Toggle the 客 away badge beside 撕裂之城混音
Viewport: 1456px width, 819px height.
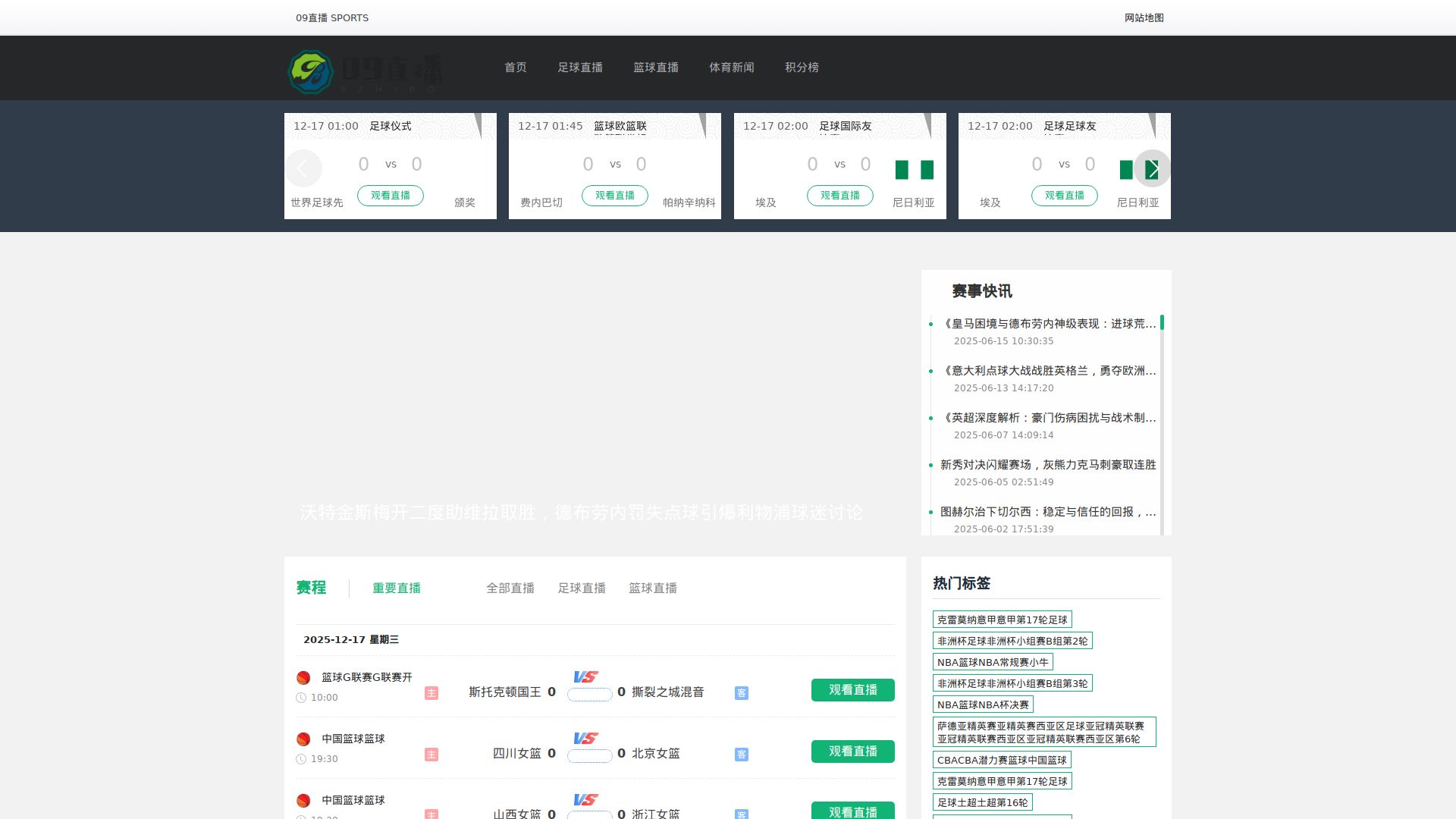(741, 692)
